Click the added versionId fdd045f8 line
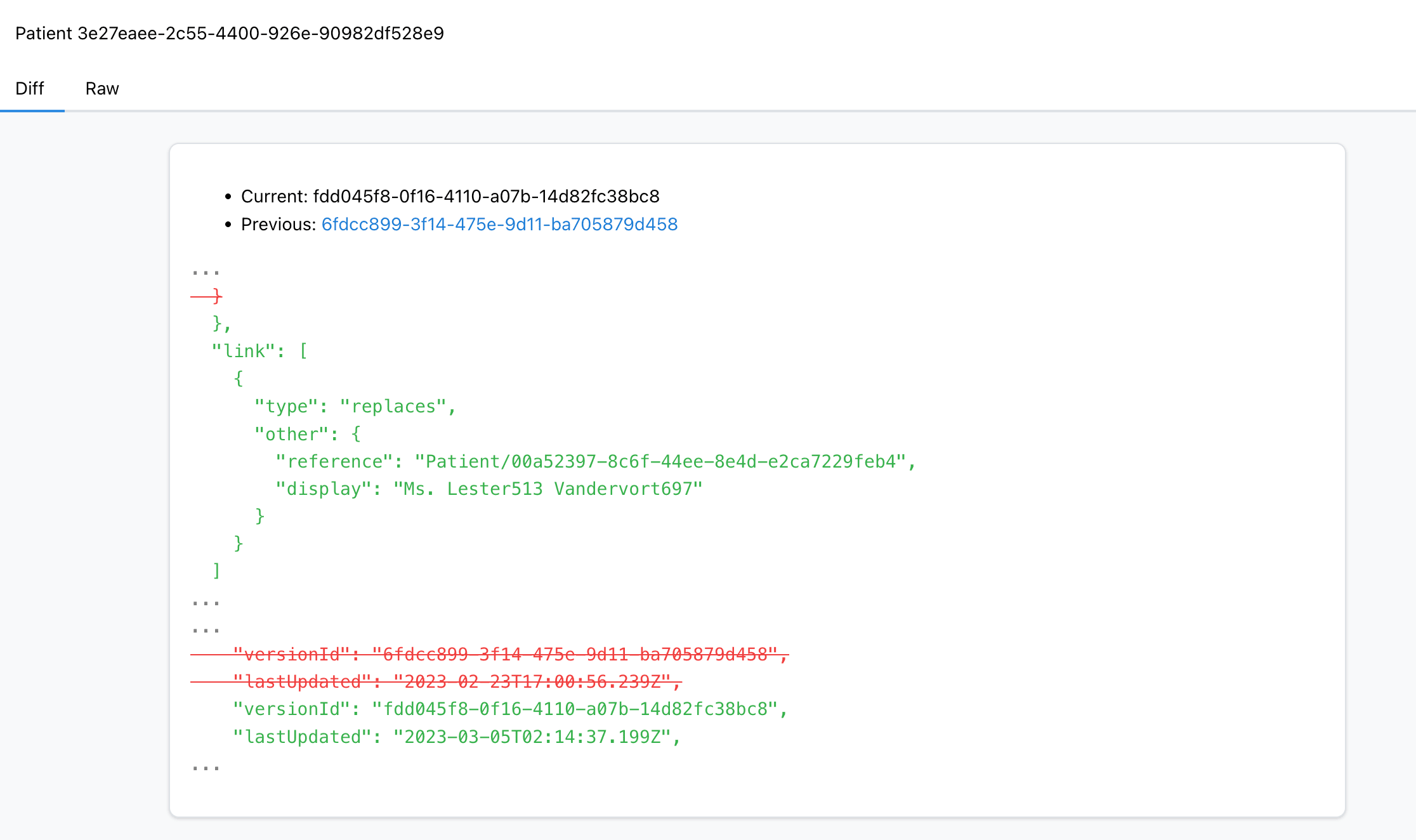 coord(509,709)
